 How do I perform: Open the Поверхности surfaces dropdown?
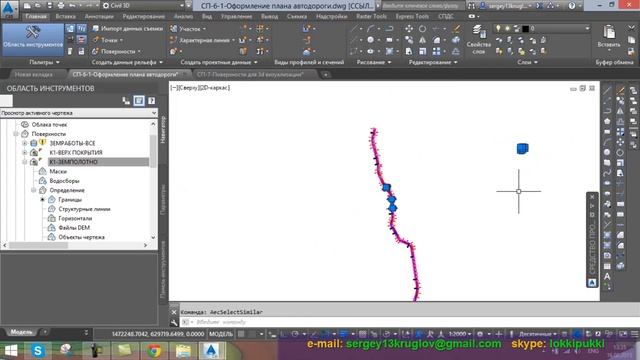(x=116, y=51)
